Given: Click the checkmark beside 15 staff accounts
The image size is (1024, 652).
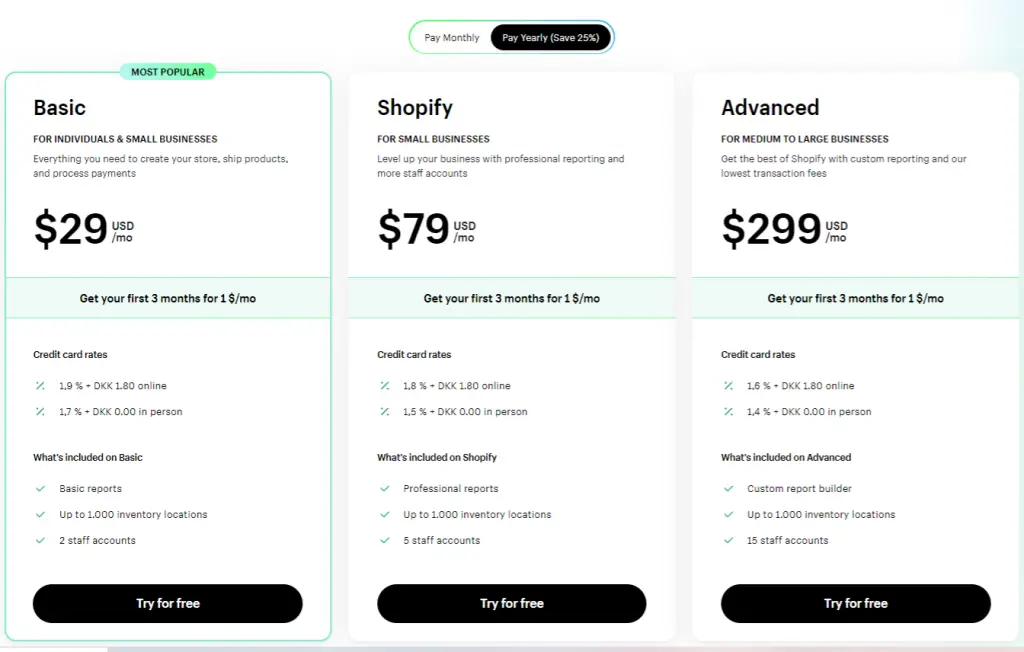Looking at the screenshot, I should coord(728,540).
